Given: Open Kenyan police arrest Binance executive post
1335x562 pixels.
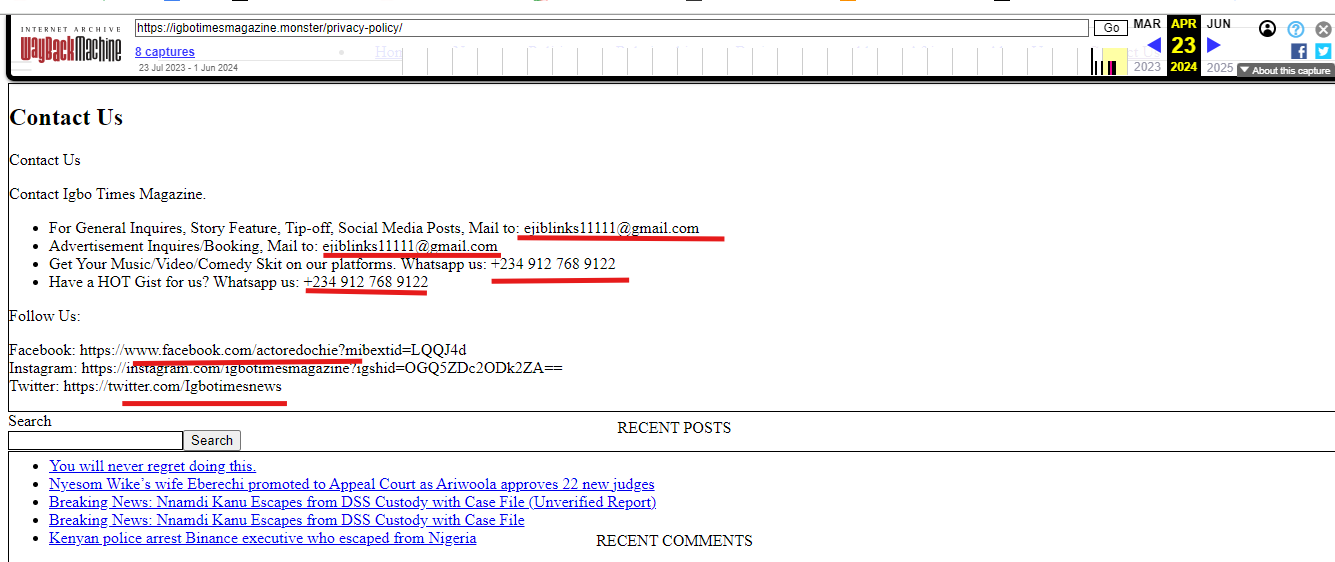Looking at the screenshot, I should [263, 538].
